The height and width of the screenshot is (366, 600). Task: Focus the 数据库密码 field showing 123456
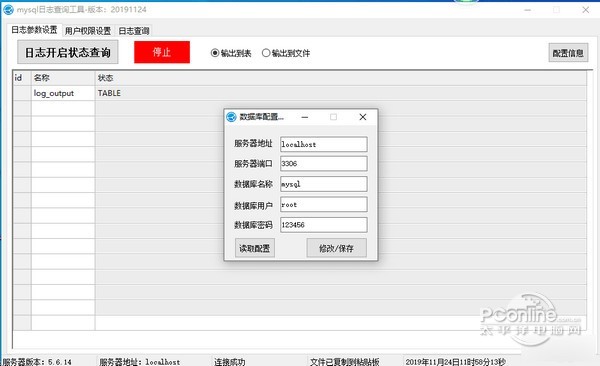324,225
